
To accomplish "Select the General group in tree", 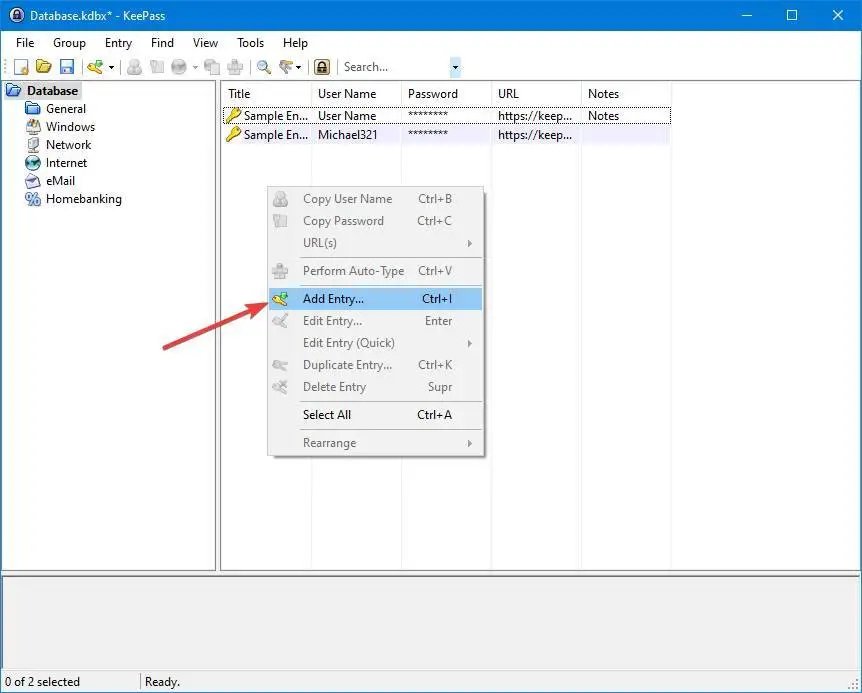I will tap(66, 109).
